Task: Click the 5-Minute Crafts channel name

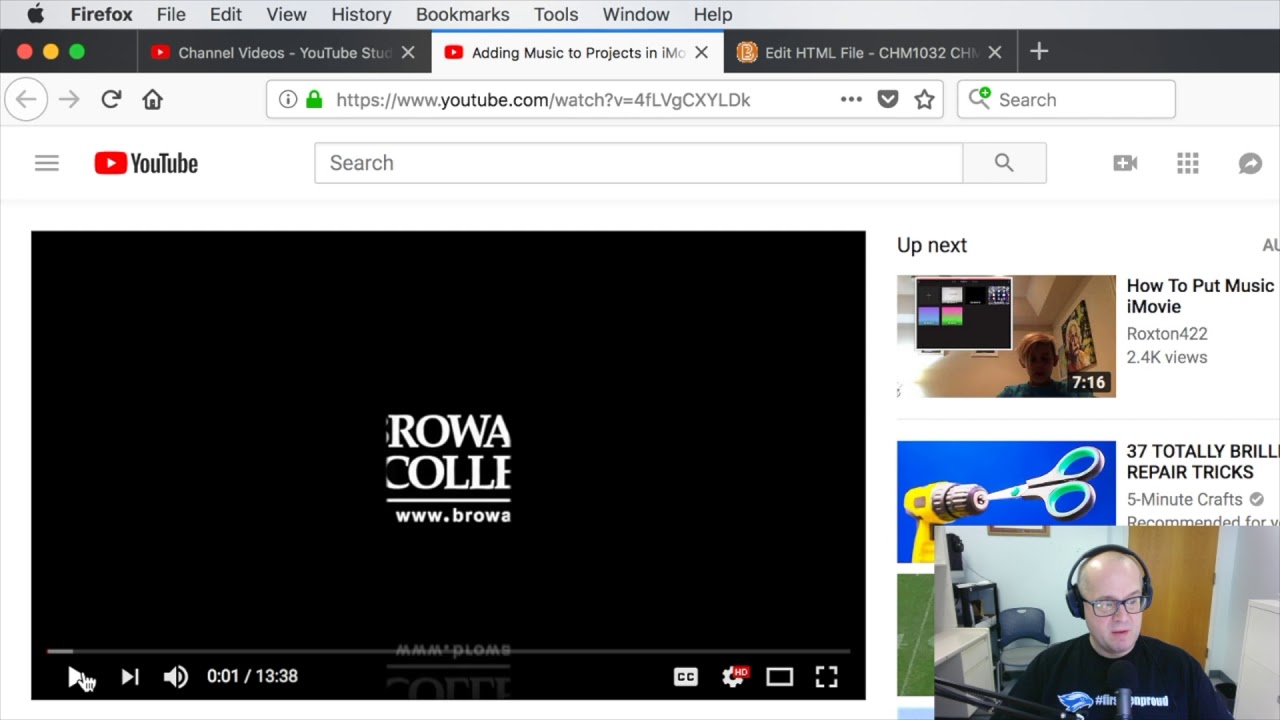Action: click(x=1185, y=499)
